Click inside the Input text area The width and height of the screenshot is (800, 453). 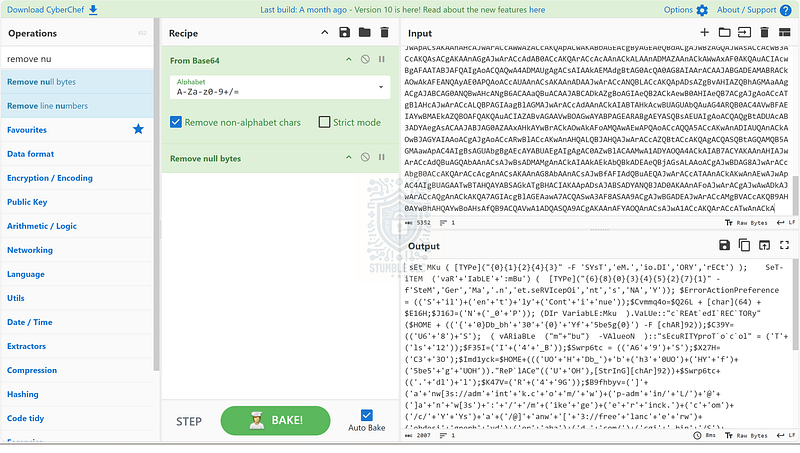[x=596, y=131]
